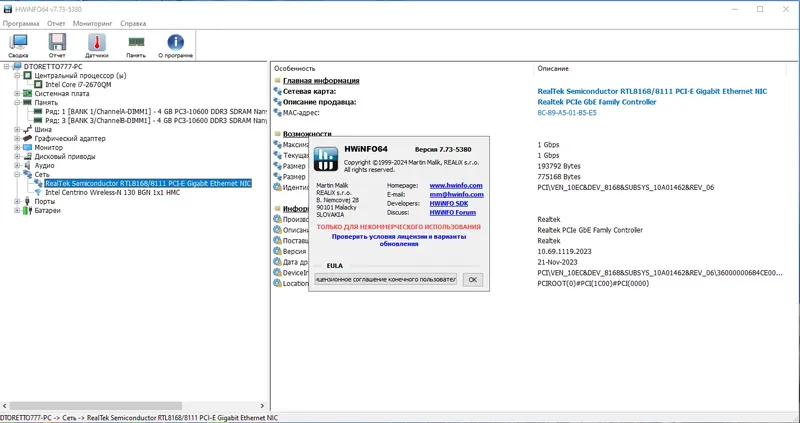Open the Программа menu
Viewport: 800px width, 423px height.
21,23
